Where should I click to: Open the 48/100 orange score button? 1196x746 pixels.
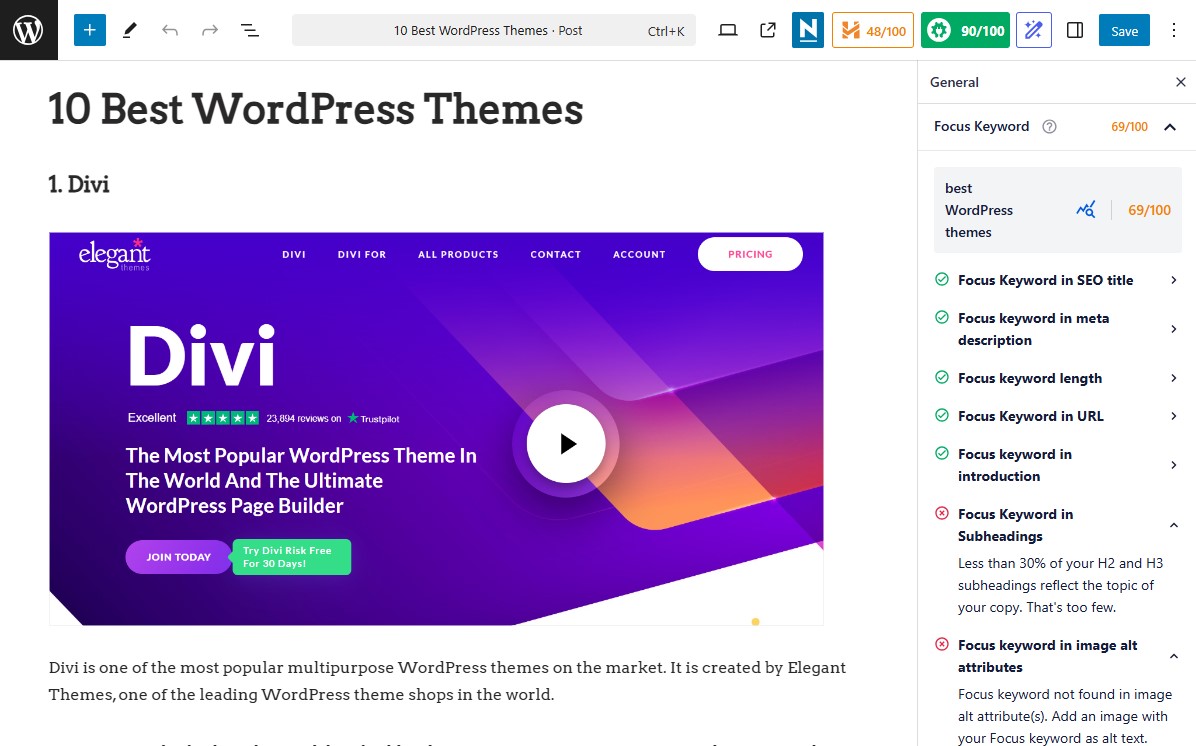(x=873, y=31)
